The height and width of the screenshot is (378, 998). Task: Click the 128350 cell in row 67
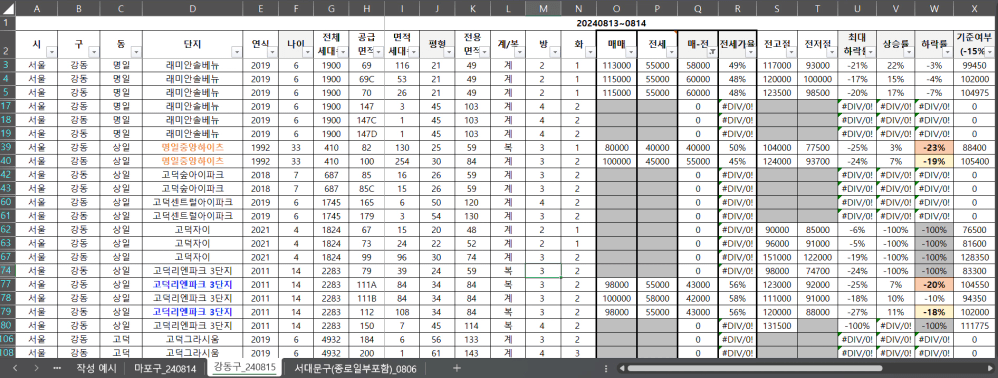[x=975, y=256]
